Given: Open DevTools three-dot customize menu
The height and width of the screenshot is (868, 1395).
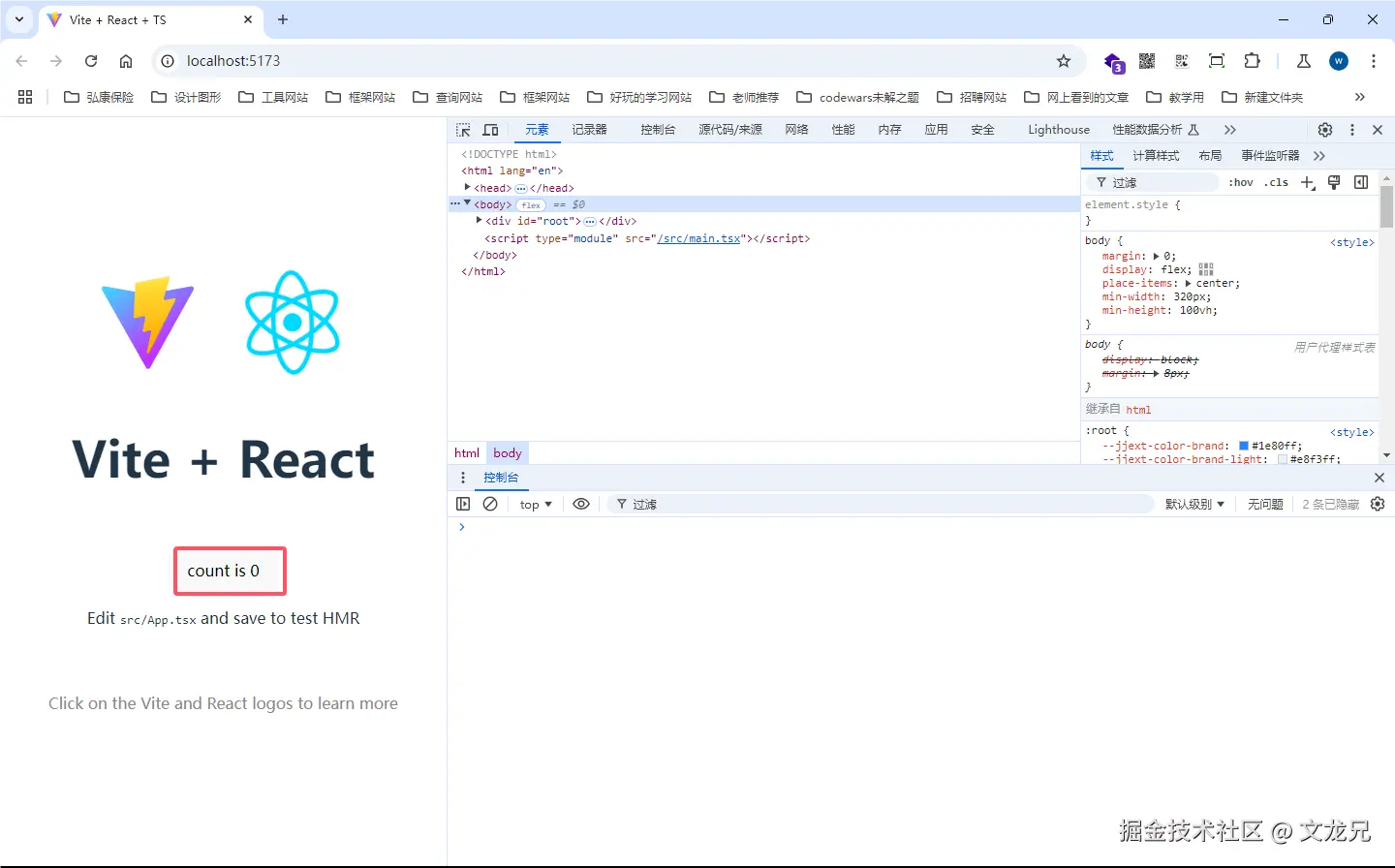Looking at the screenshot, I should click(1352, 130).
